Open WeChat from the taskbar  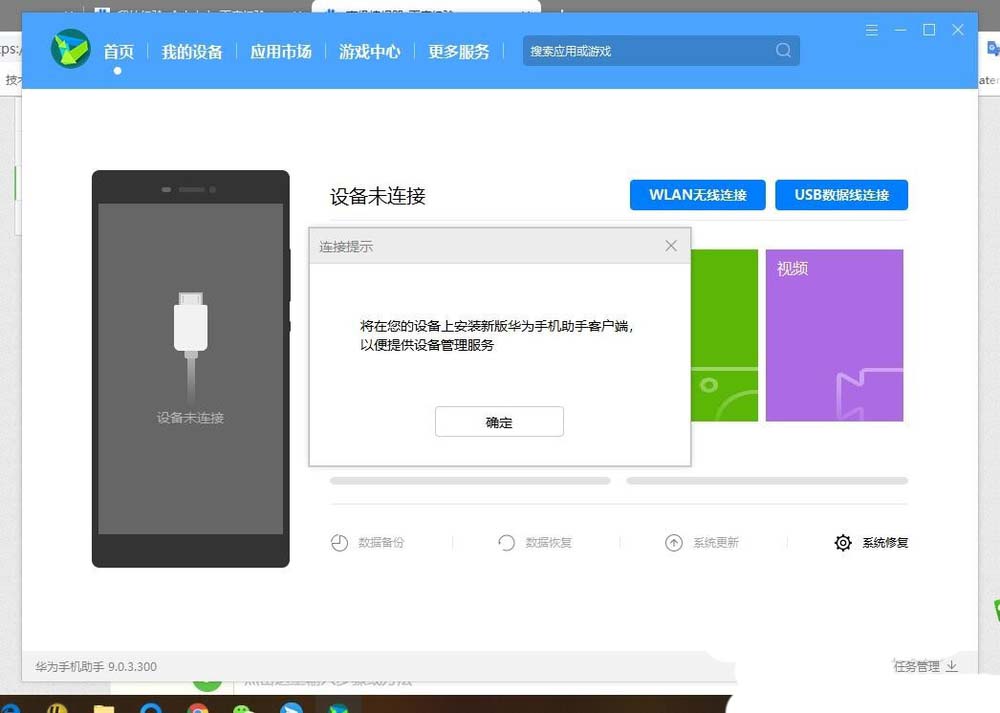[x=244, y=708]
